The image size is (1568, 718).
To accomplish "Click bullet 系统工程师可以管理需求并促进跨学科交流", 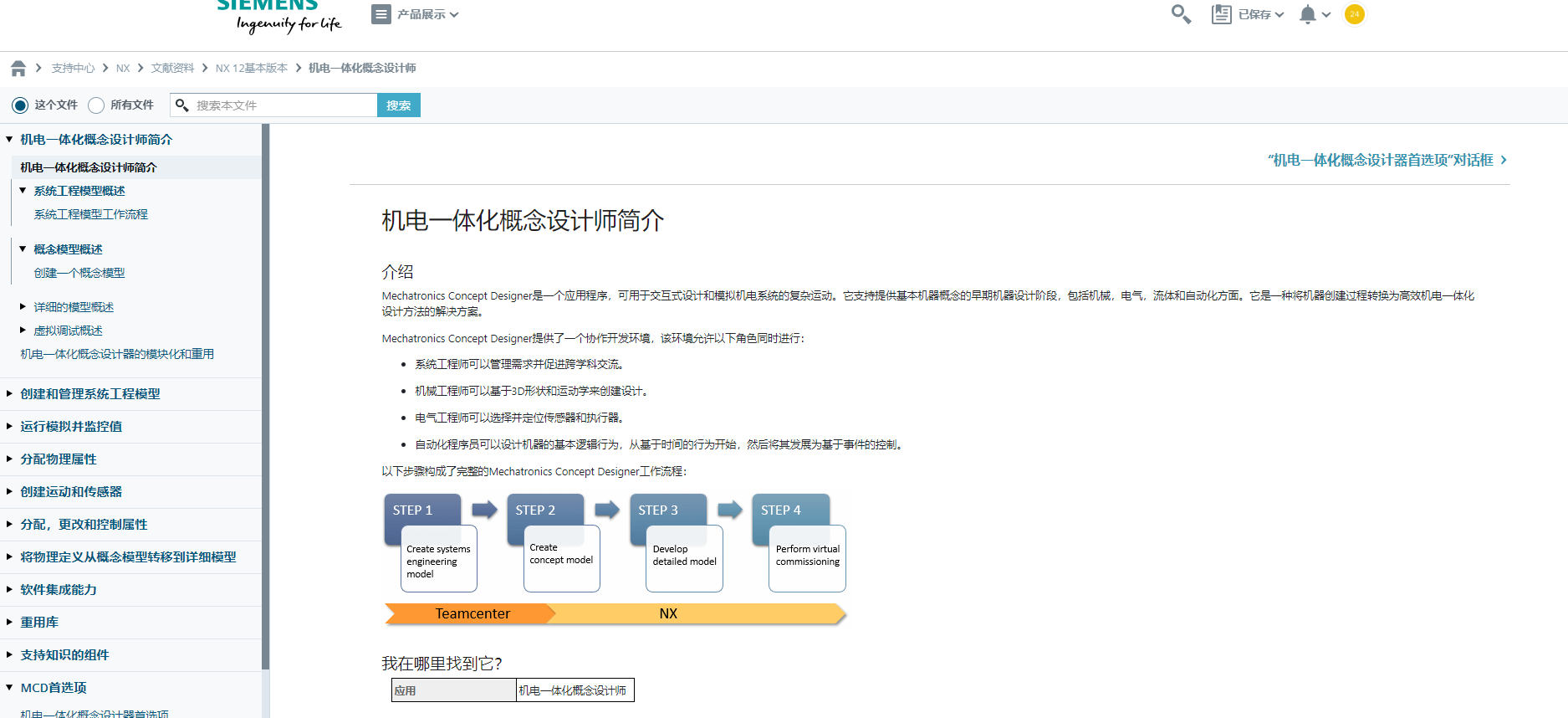I will point(519,364).
